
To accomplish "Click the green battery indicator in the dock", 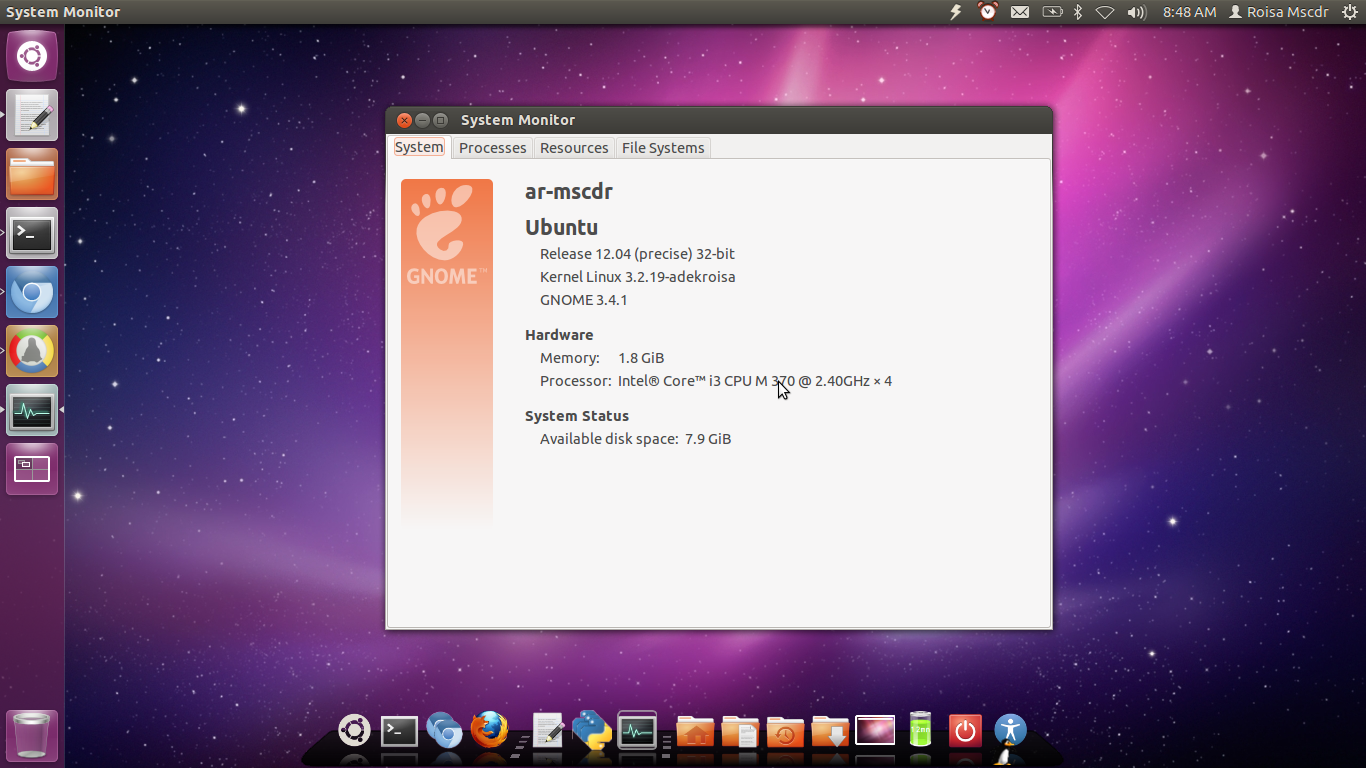I will (920, 728).
